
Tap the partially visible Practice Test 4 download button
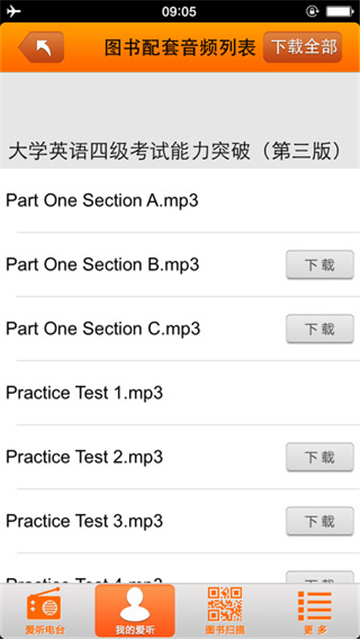click(x=320, y=577)
